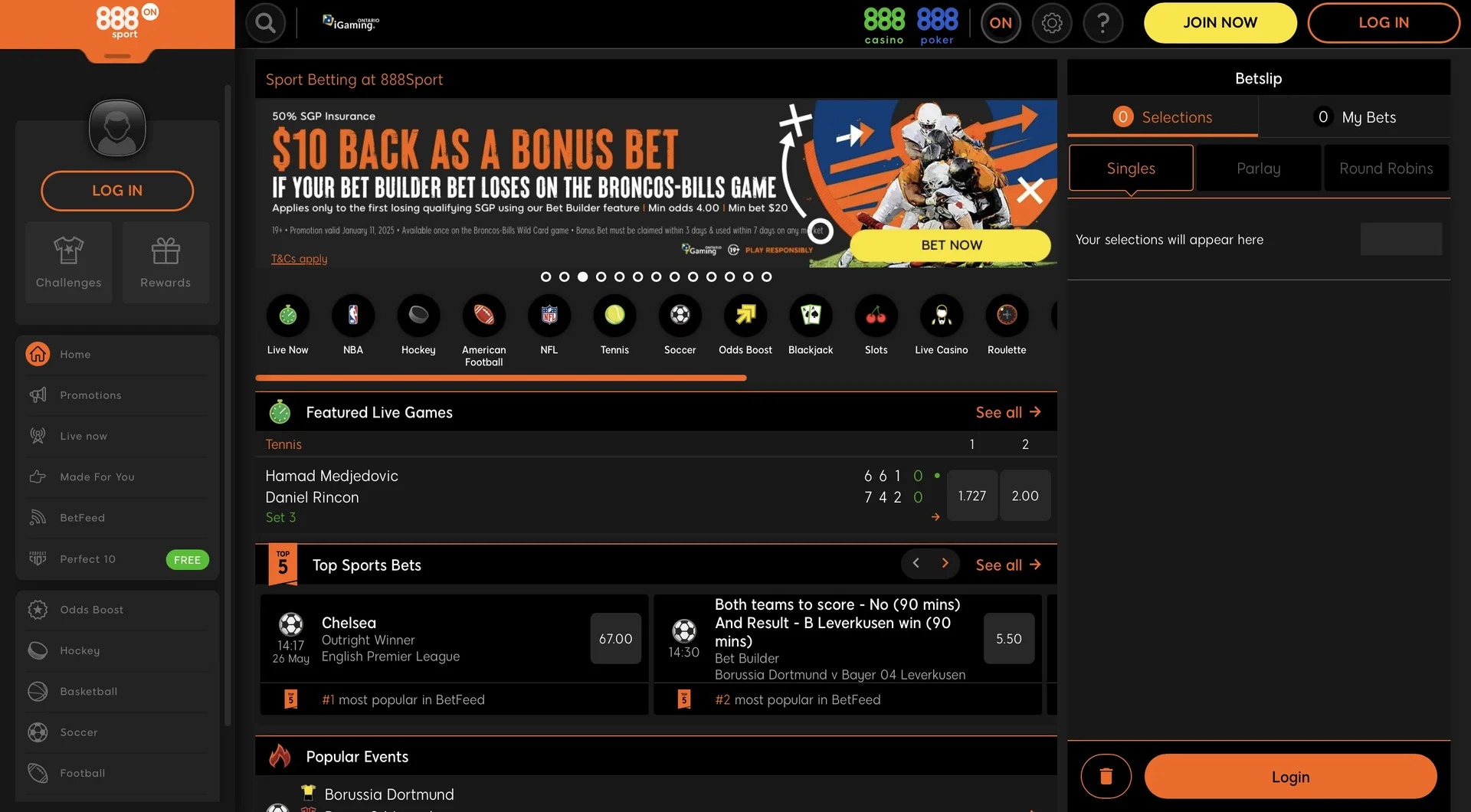Open the NBA category icon
This screenshot has height=812, width=1471.
coord(353,315)
